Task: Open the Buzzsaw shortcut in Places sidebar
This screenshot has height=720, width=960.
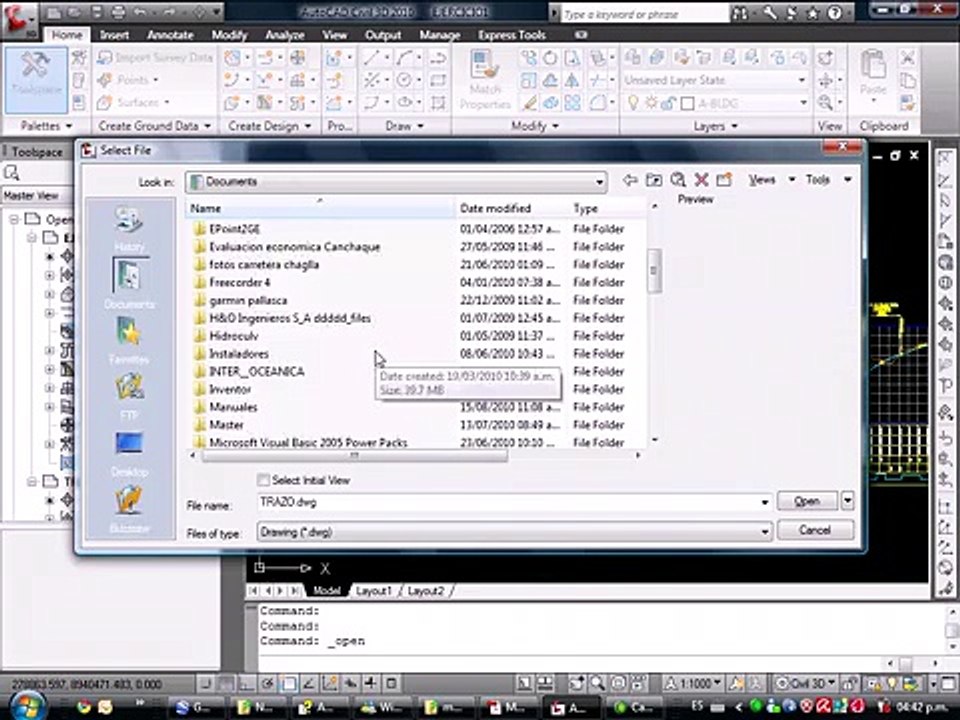Action: (x=129, y=508)
